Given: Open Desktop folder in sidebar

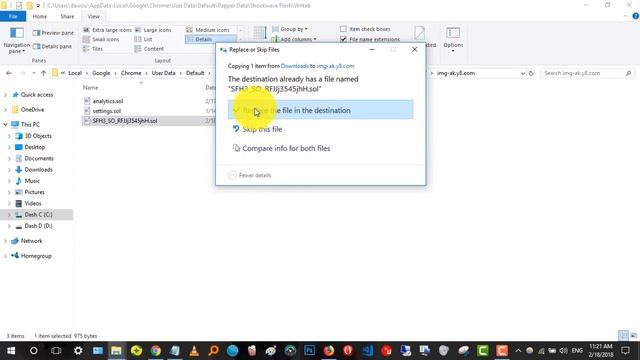Looking at the screenshot, I should [x=35, y=147].
